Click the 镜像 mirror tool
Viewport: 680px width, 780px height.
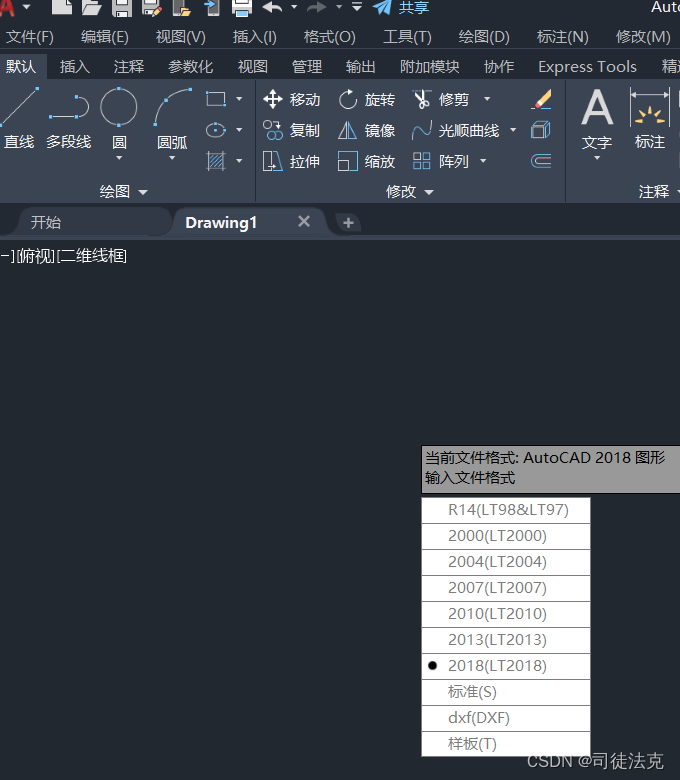click(x=367, y=130)
